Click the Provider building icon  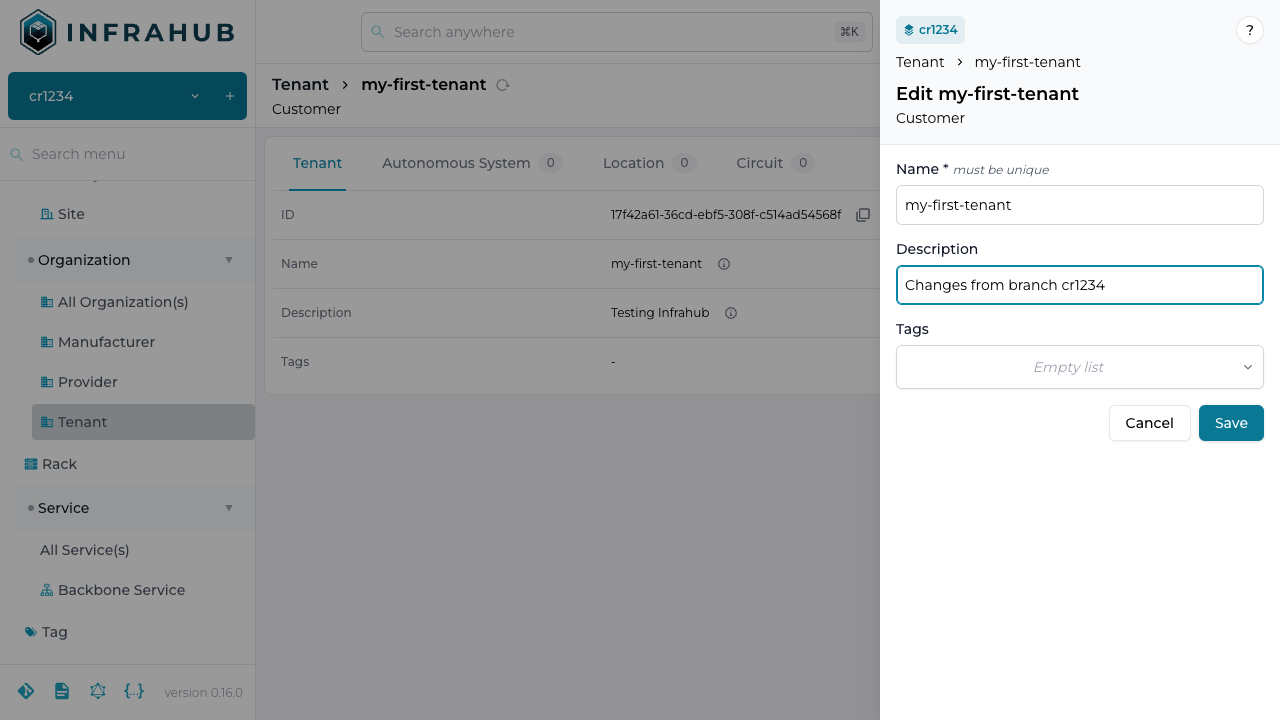pos(46,382)
